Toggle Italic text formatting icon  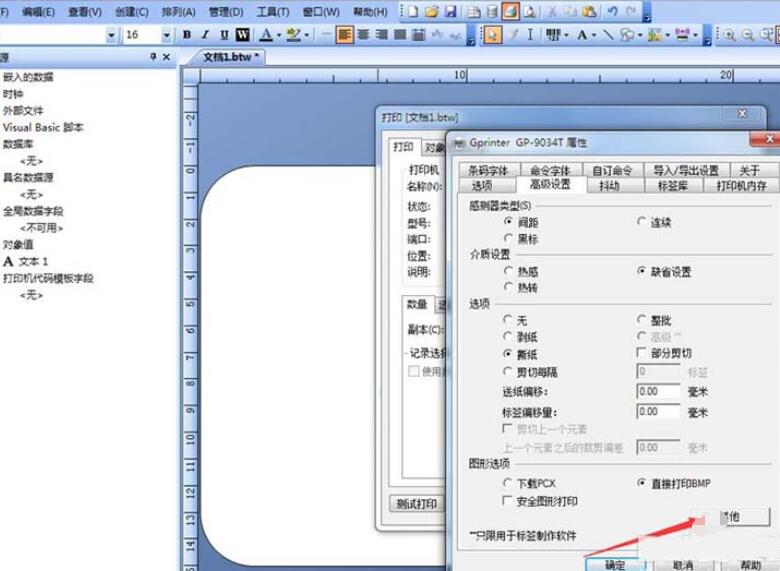pos(205,35)
